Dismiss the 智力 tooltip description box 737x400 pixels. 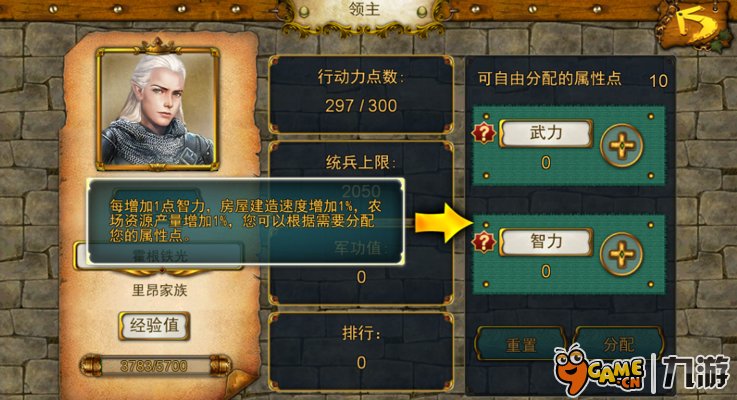245,221
